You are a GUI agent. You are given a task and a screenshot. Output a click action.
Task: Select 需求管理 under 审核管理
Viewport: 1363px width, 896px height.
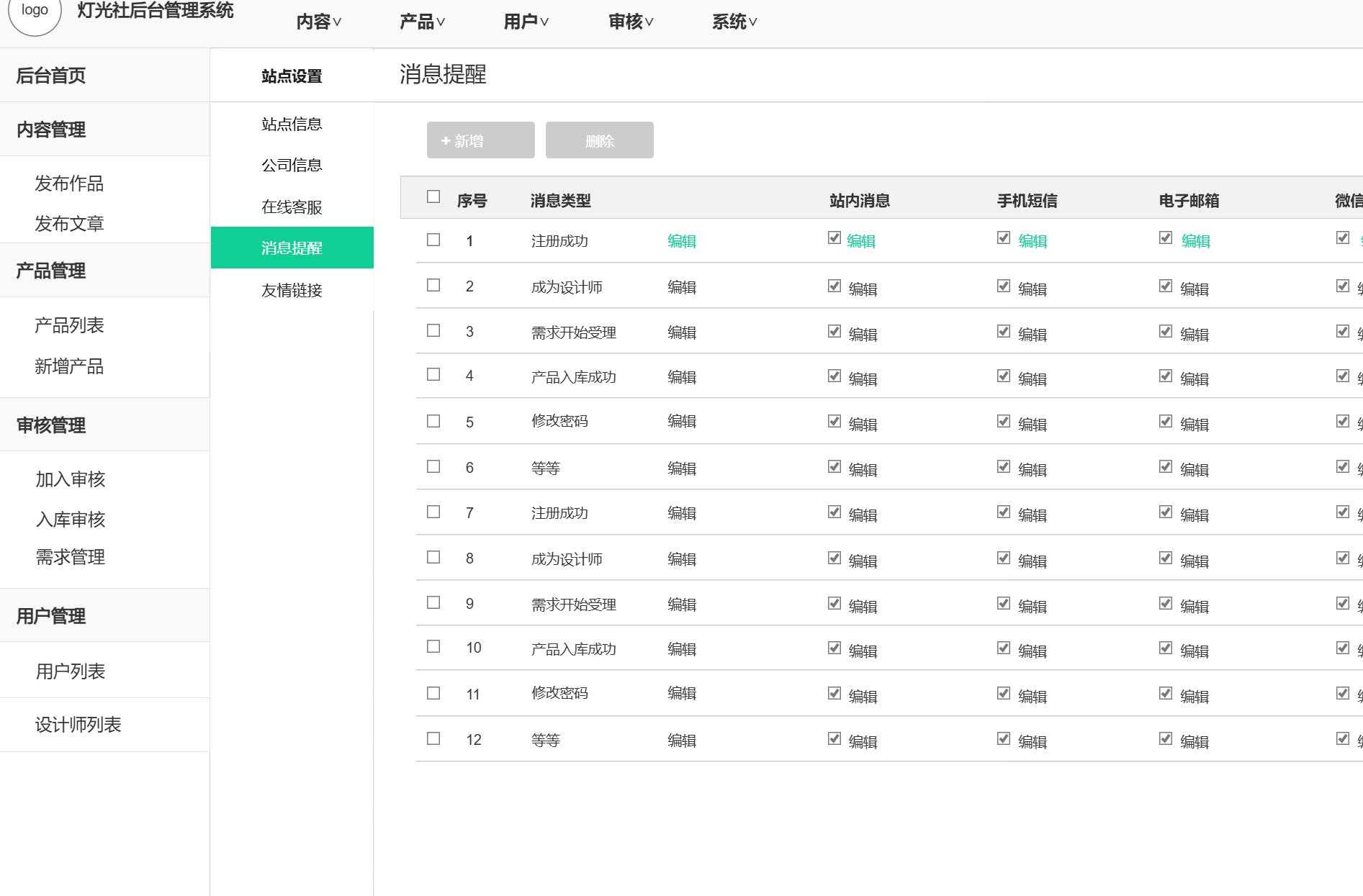(x=69, y=557)
